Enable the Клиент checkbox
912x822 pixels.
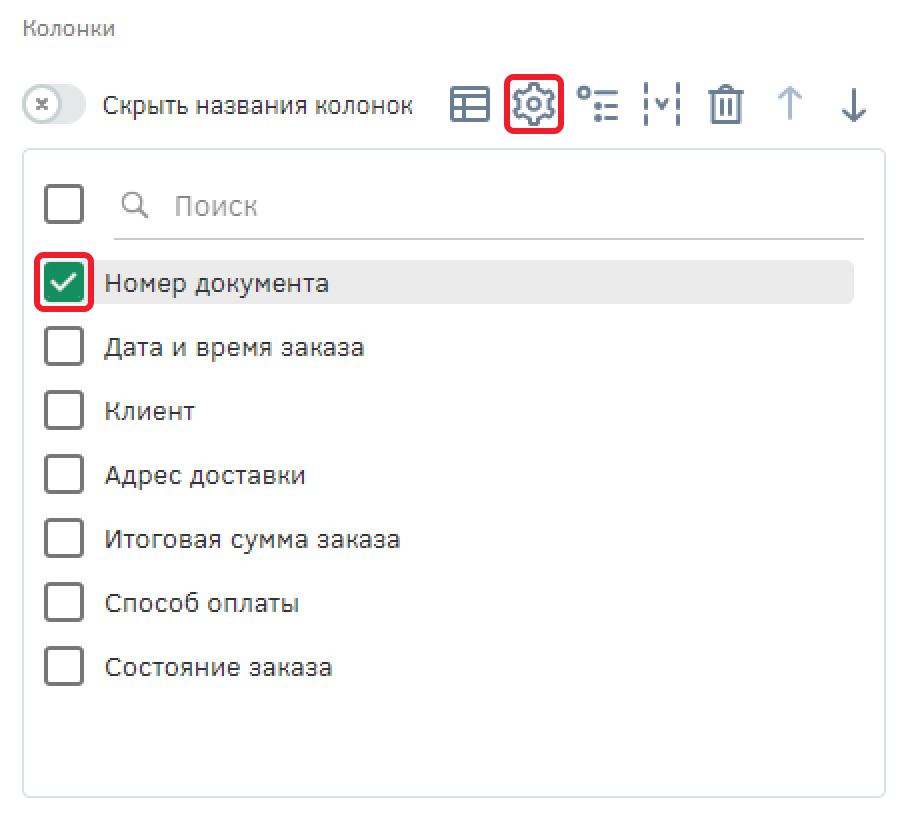64,412
